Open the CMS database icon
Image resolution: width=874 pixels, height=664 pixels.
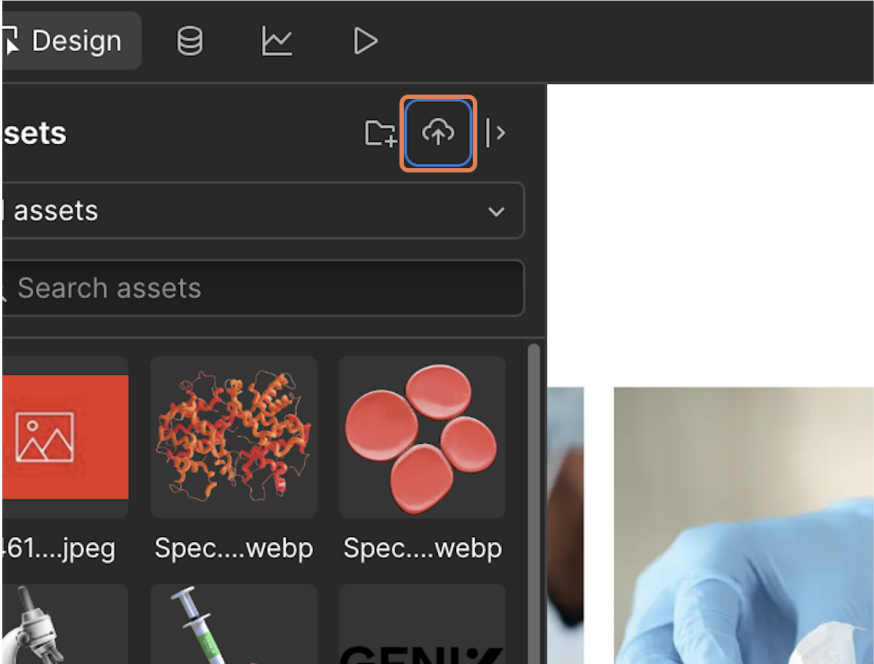(x=190, y=41)
